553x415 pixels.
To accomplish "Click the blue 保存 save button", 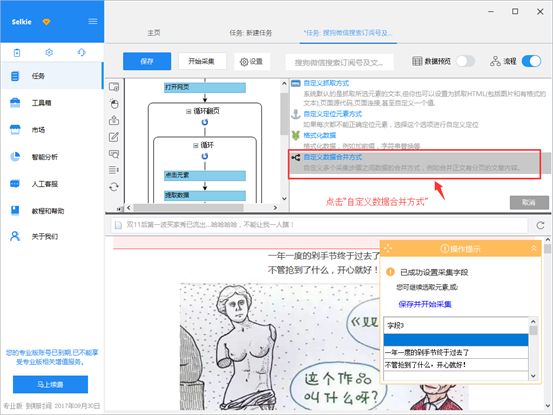I will 147,61.
